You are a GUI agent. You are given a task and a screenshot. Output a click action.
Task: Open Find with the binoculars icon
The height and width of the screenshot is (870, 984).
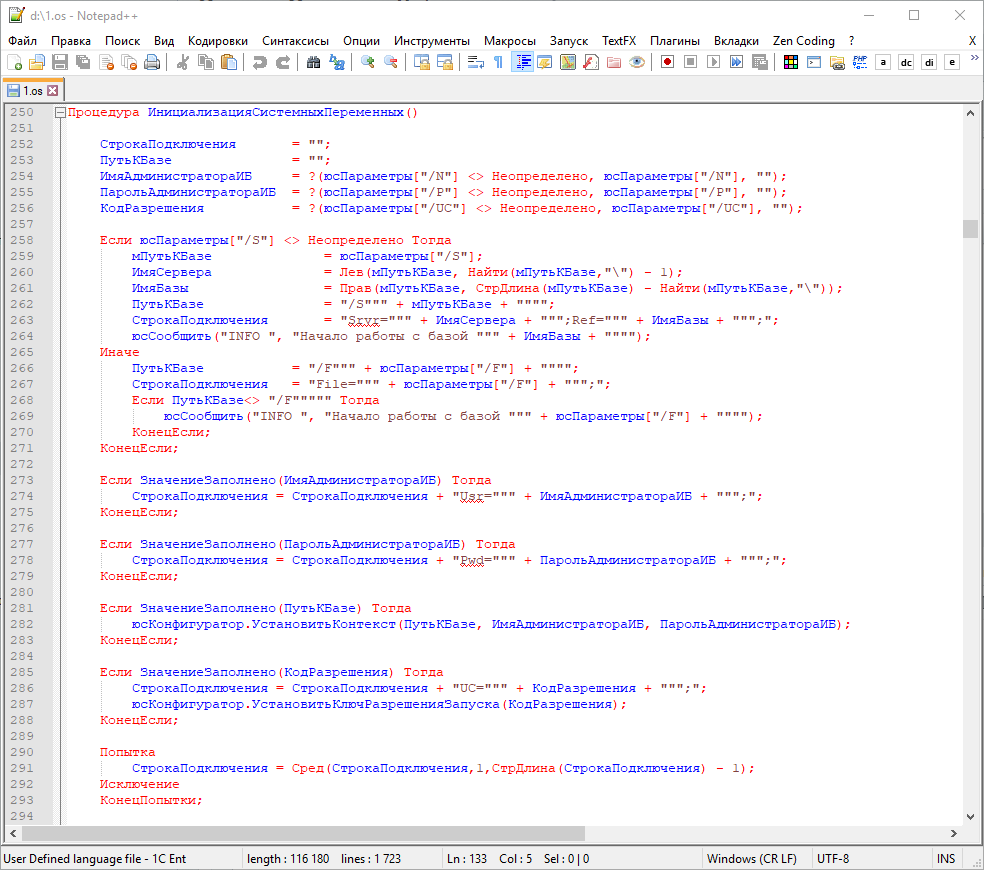click(313, 62)
